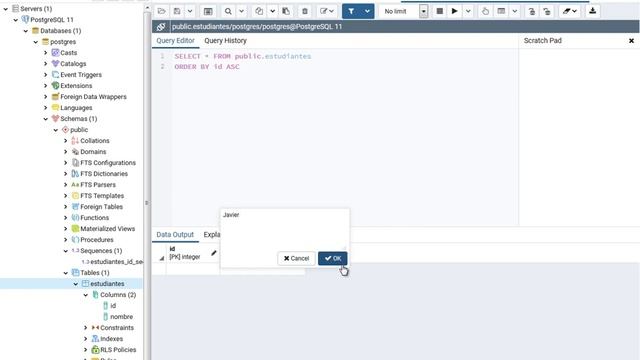Image resolution: width=640 pixels, height=360 pixels.
Task: Open the copy options dropdown arrow
Action: coord(272,11)
